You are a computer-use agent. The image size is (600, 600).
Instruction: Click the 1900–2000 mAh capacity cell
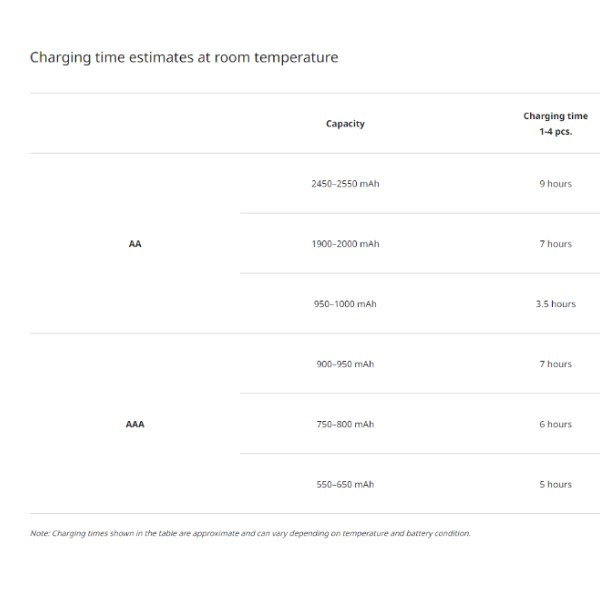(x=345, y=244)
